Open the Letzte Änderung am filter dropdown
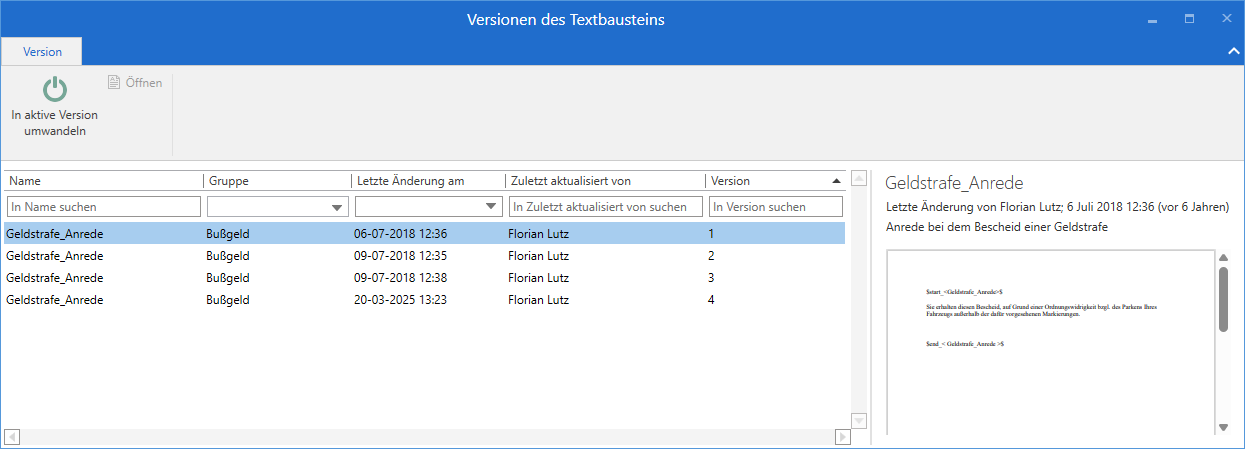Image resolution: width=1245 pixels, height=449 pixels. coord(491,207)
